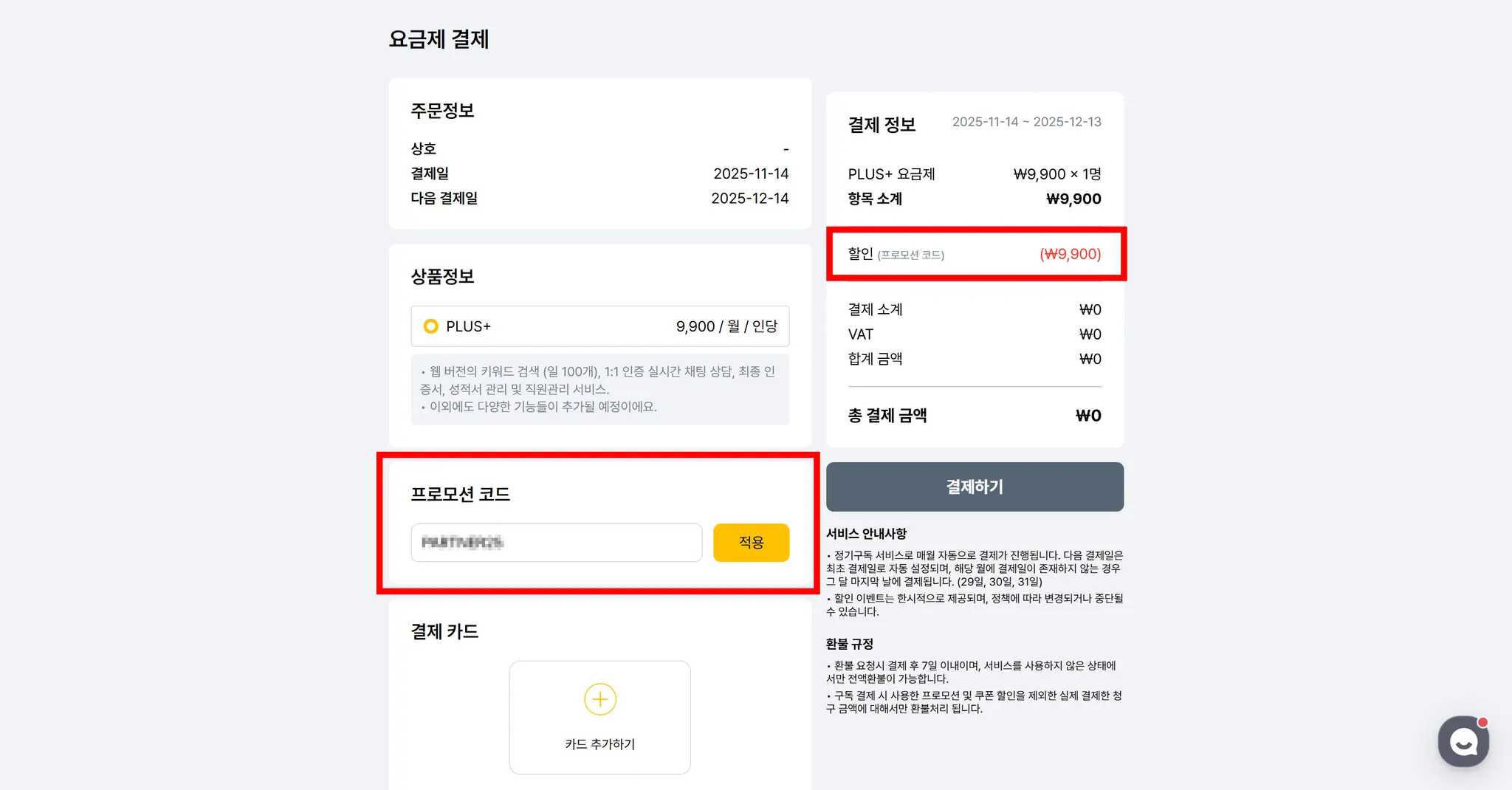Viewport: 1512px width, 790px height.
Task: Click the 서비스 안내사항 heading
Action: (x=866, y=533)
